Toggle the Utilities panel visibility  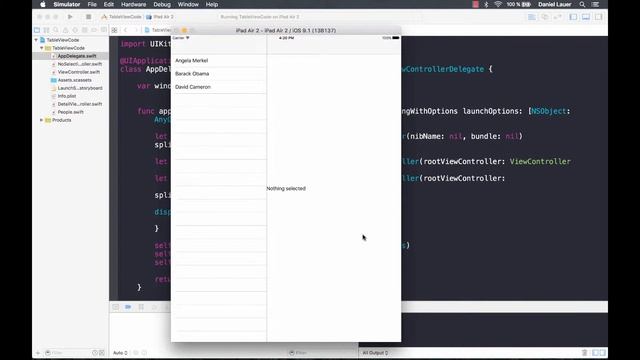coord(598,17)
